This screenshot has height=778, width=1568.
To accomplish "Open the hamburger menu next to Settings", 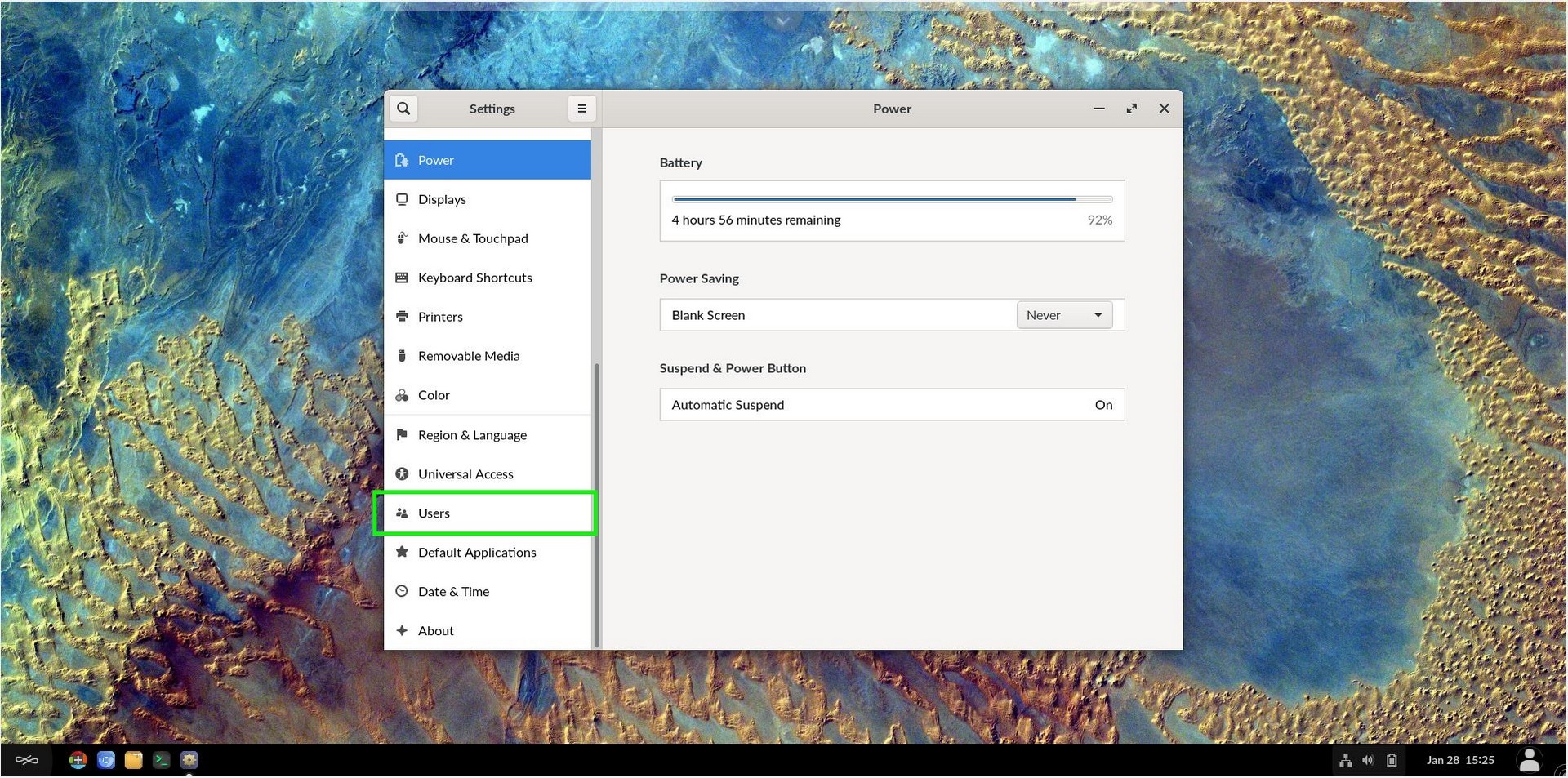I will tap(581, 109).
